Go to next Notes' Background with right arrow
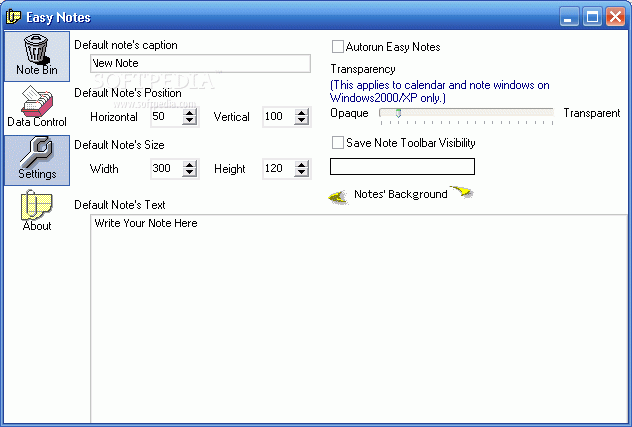Image resolution: width=632 pixels, height=427 pixels. tap(462, 192)
